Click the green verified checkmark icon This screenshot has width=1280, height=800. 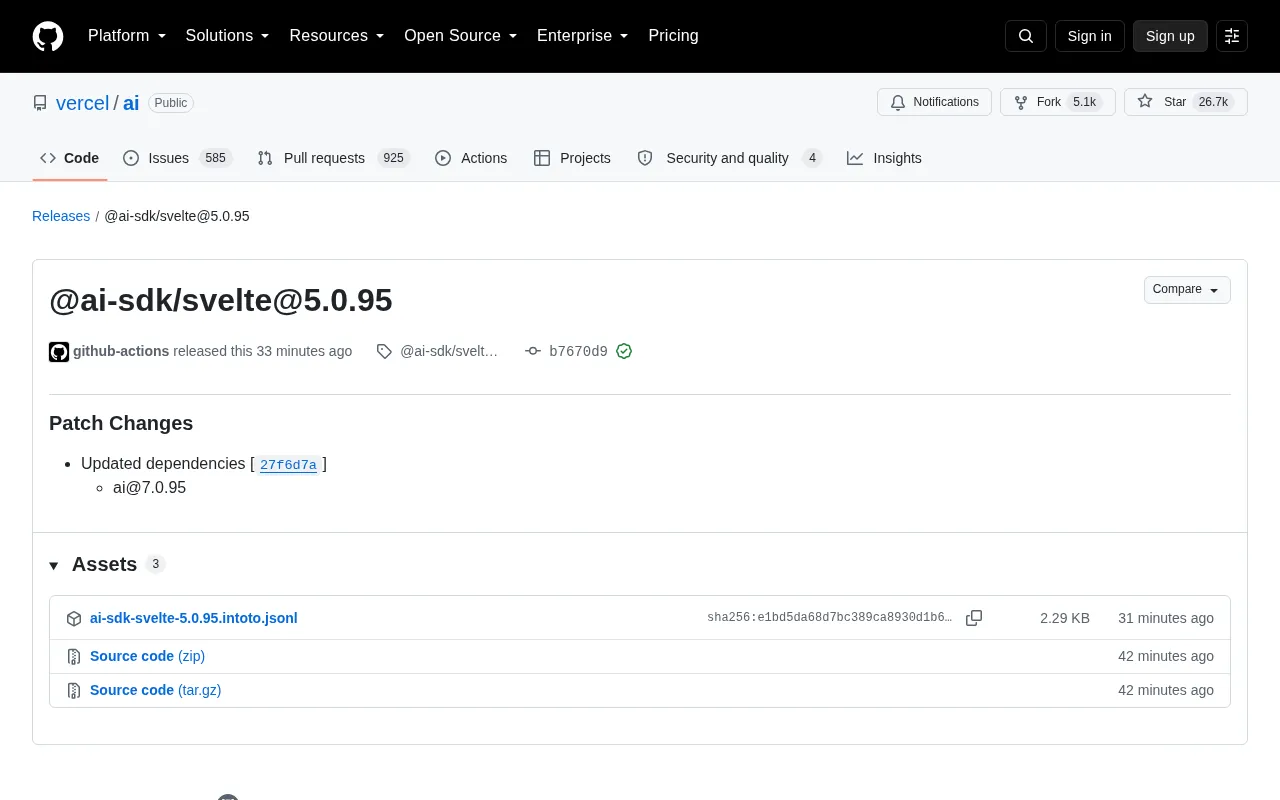click(624, 351)
